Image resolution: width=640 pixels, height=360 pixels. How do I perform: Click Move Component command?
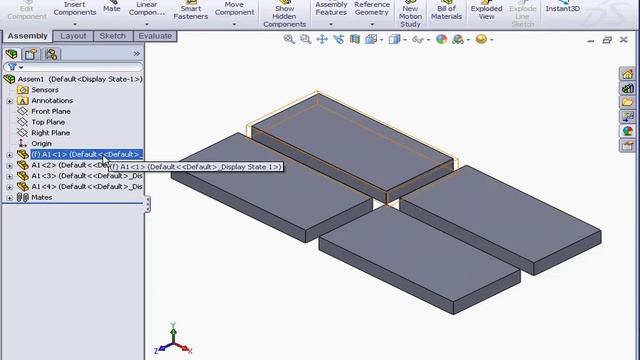click(234, 8)
